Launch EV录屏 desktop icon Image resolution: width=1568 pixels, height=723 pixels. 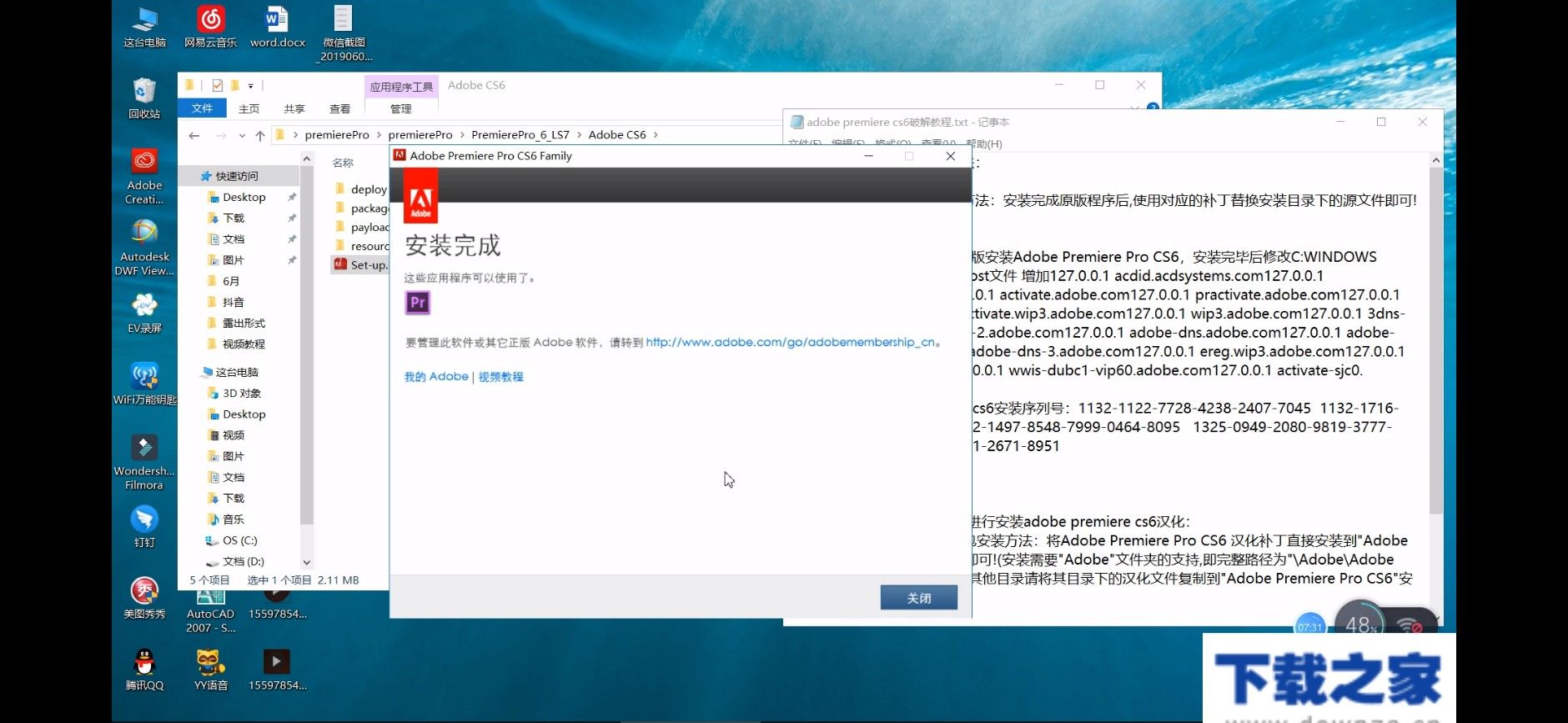[x=144, y=313]
